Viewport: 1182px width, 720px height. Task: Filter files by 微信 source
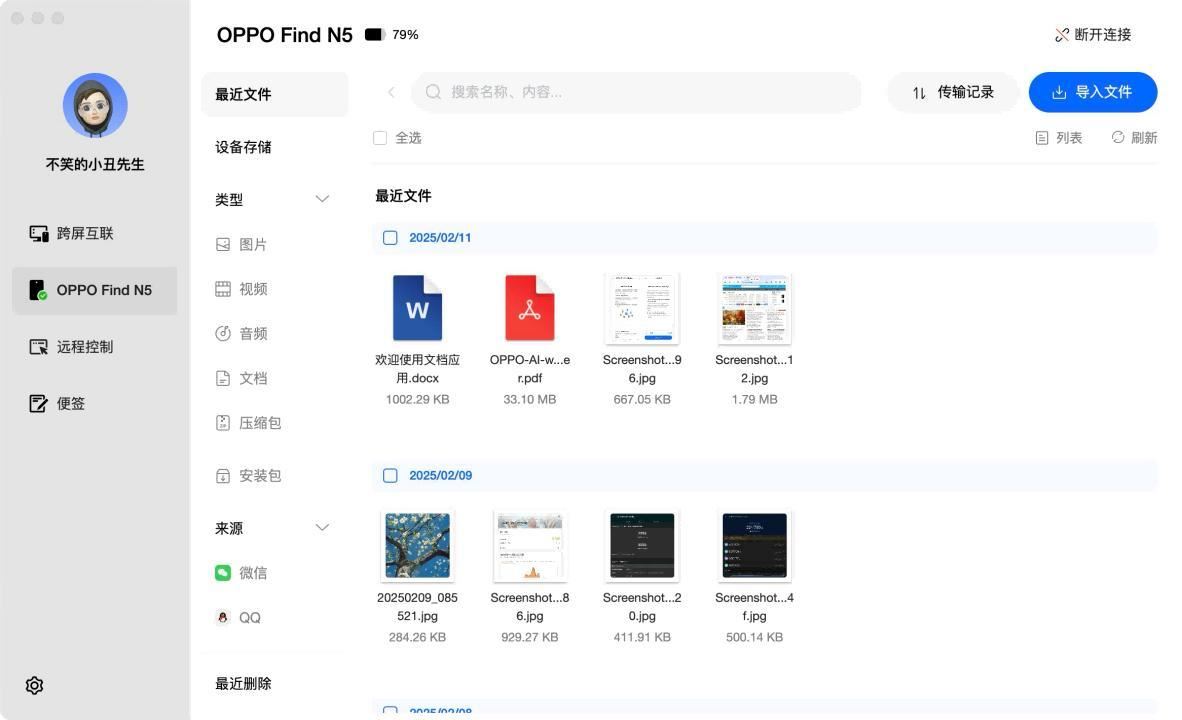(252, 572)
